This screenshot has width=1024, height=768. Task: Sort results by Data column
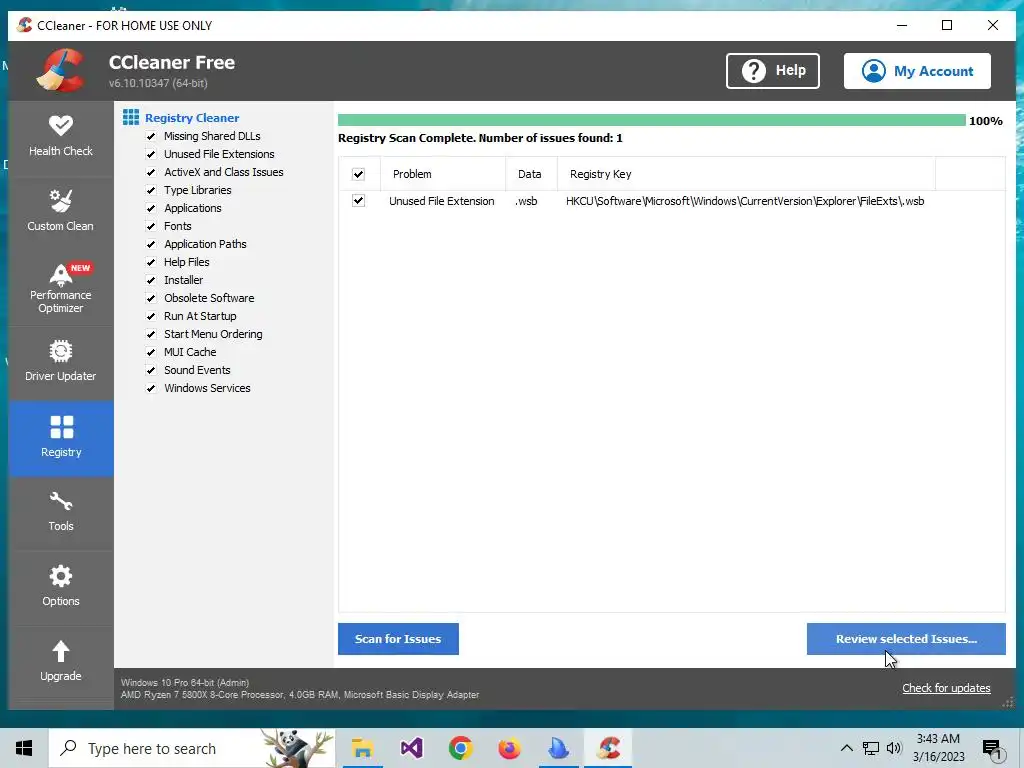coord(532,174)
